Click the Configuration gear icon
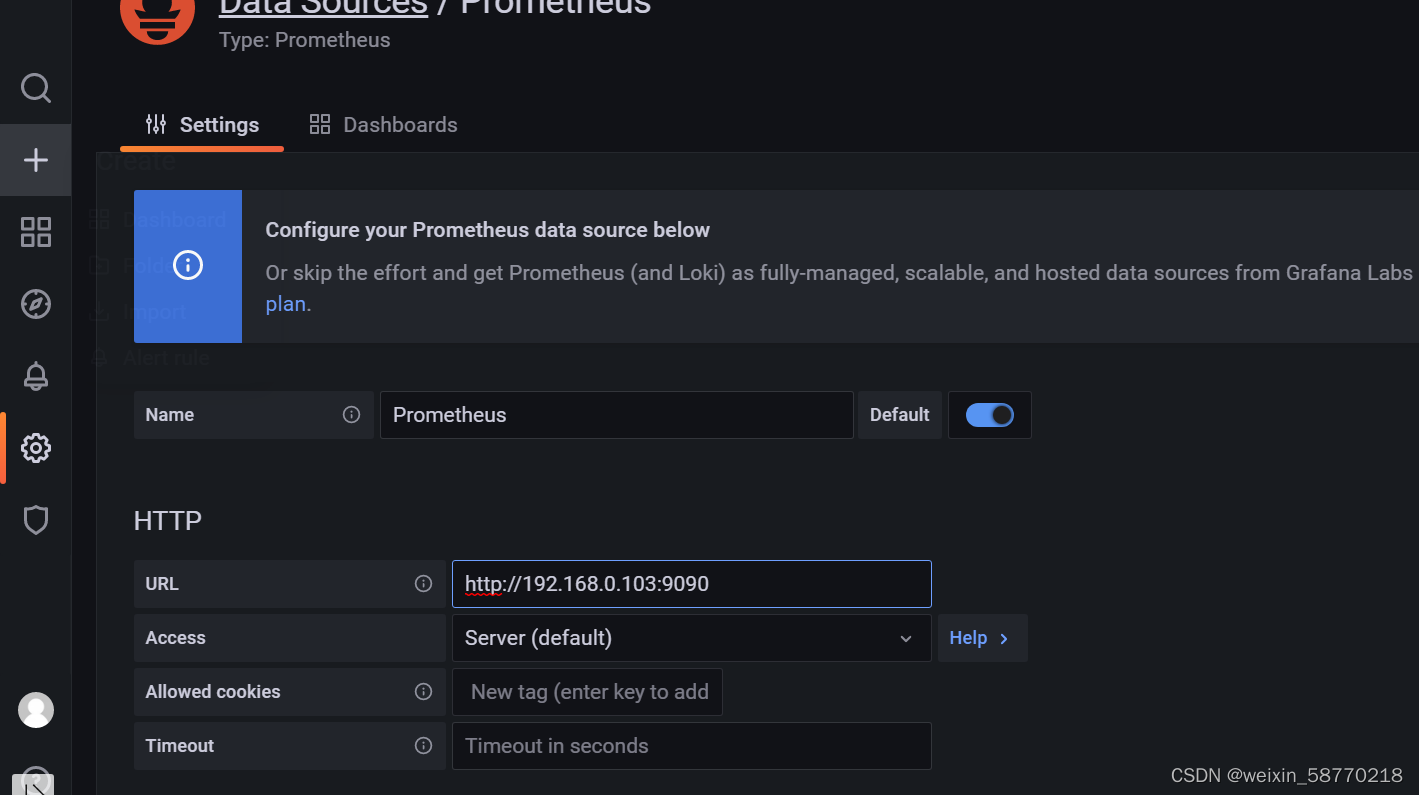 (x=35, y=447)
